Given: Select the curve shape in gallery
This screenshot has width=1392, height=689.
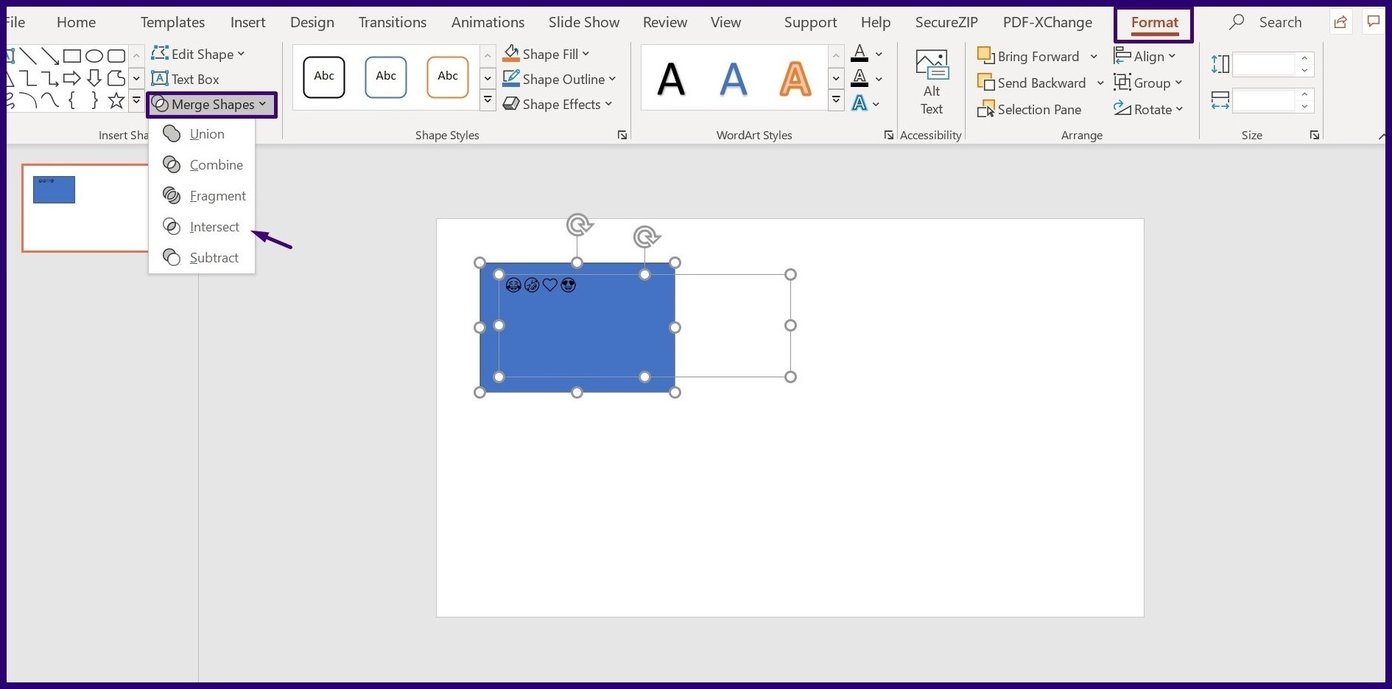Looking at the screenshot, I should [50, 100].
